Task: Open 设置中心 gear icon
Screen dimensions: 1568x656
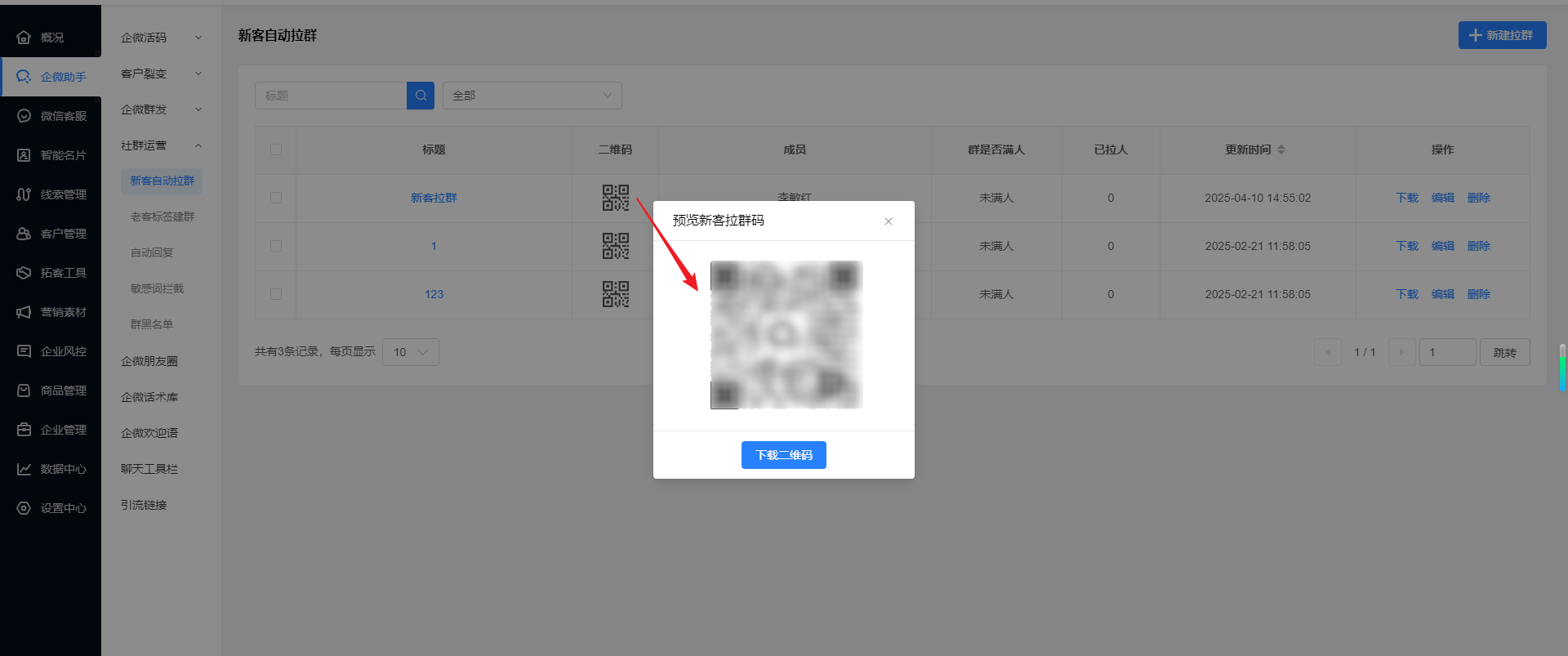Action: (x=24, y=508)
